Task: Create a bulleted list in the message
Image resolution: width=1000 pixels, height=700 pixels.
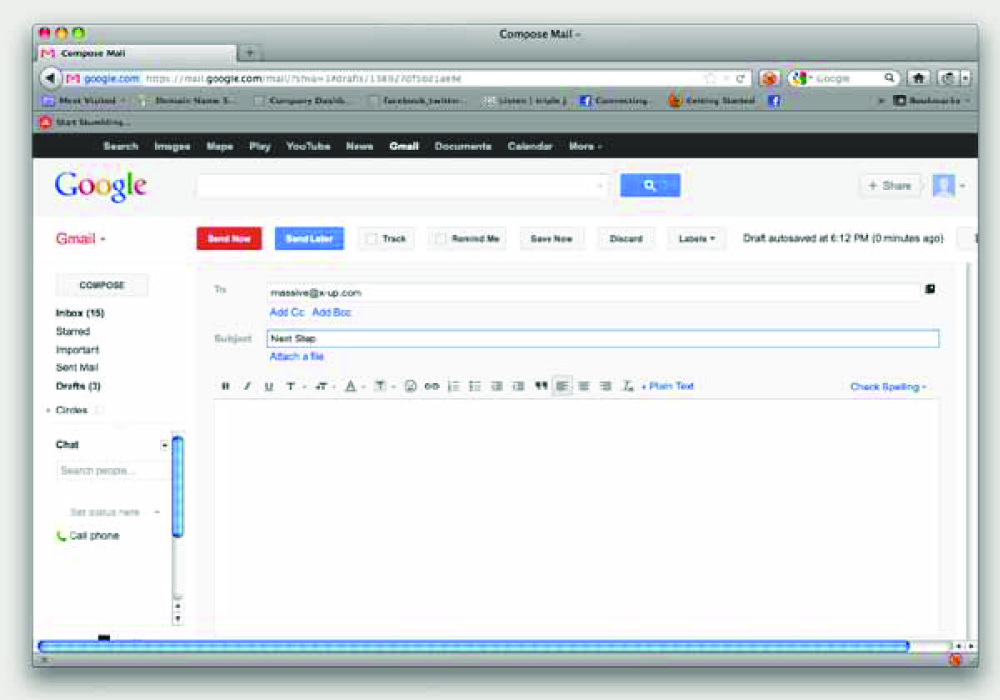Action: tap(475, 386)
